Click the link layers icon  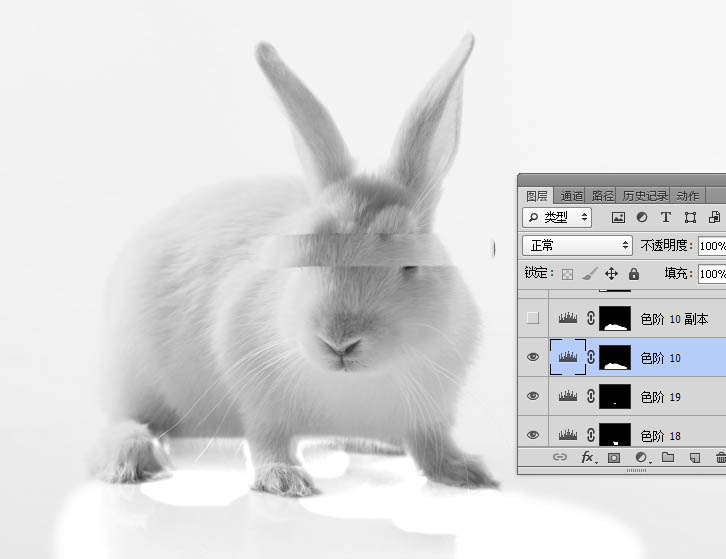[560, 458]
